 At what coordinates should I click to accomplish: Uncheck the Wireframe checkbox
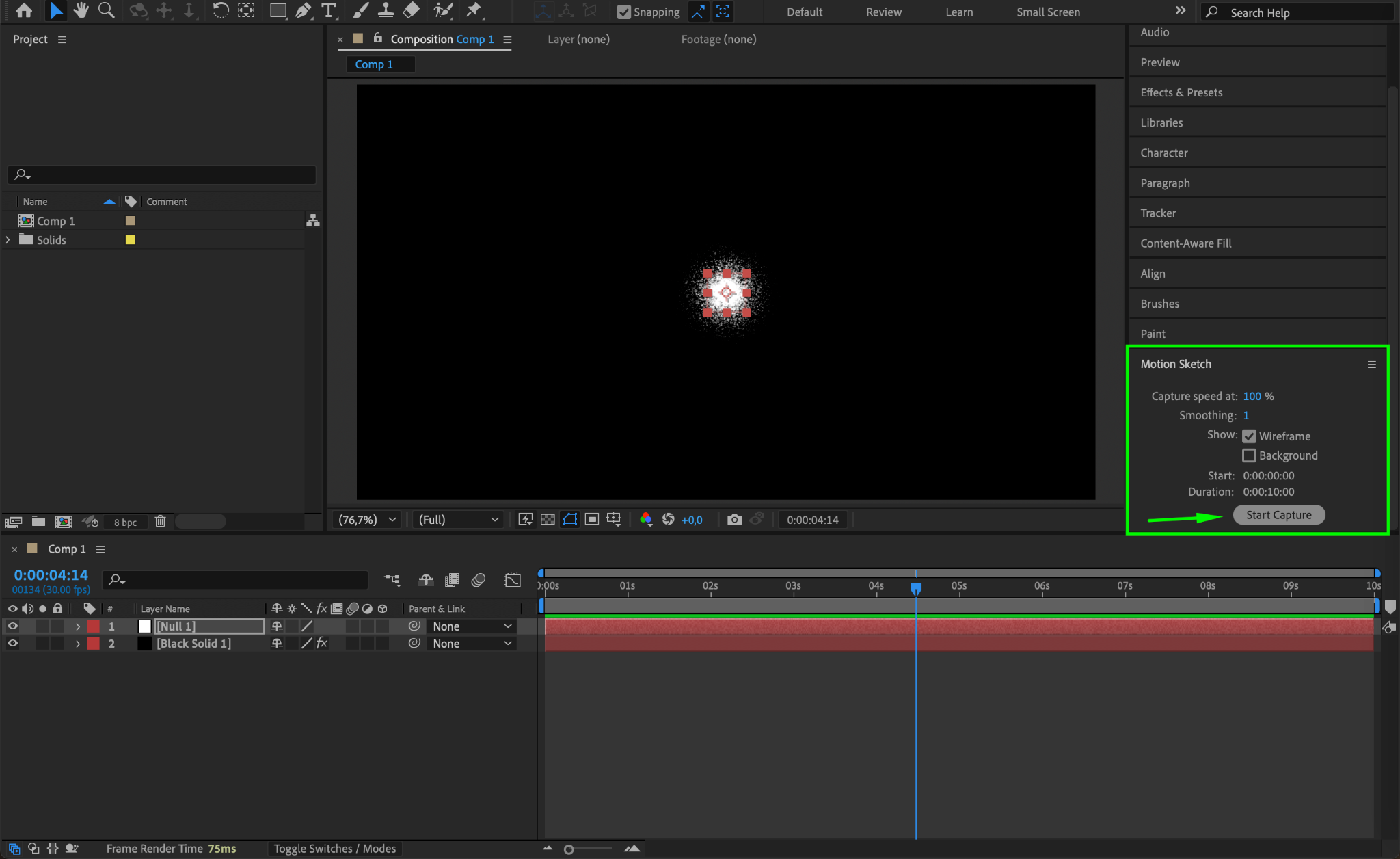1249,436
